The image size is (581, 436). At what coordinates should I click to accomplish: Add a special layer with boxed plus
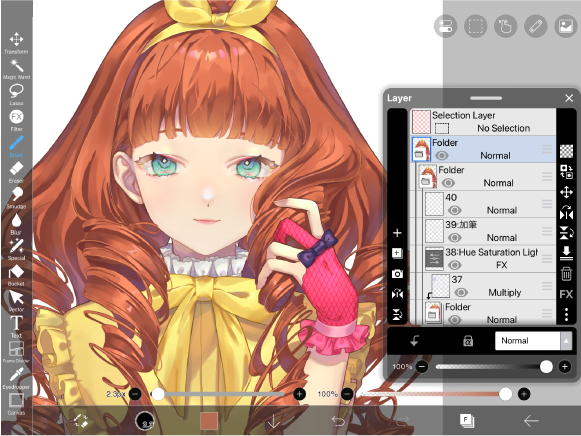(x=397, y=253)
